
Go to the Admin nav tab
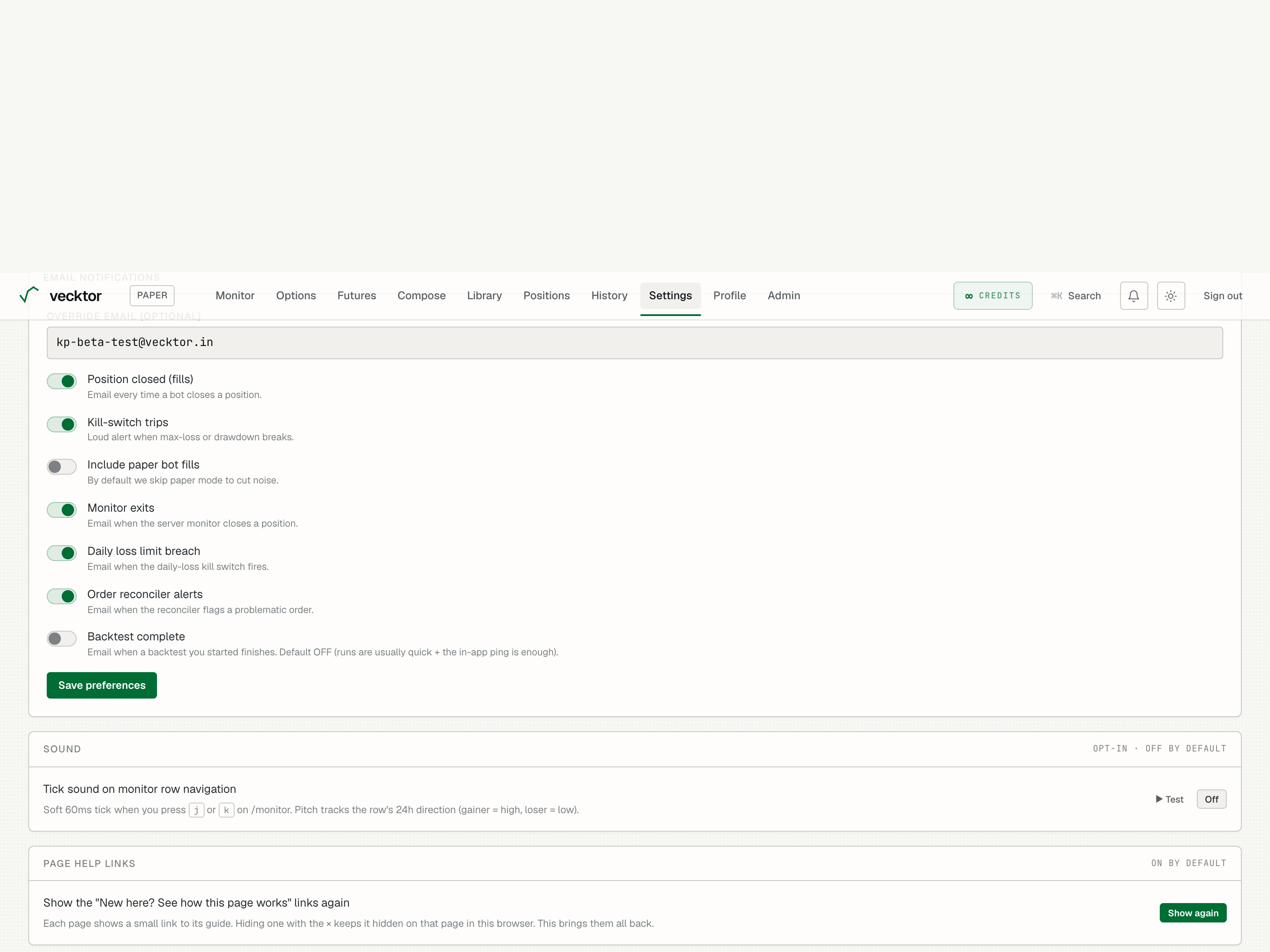click(x=784, y=296)
